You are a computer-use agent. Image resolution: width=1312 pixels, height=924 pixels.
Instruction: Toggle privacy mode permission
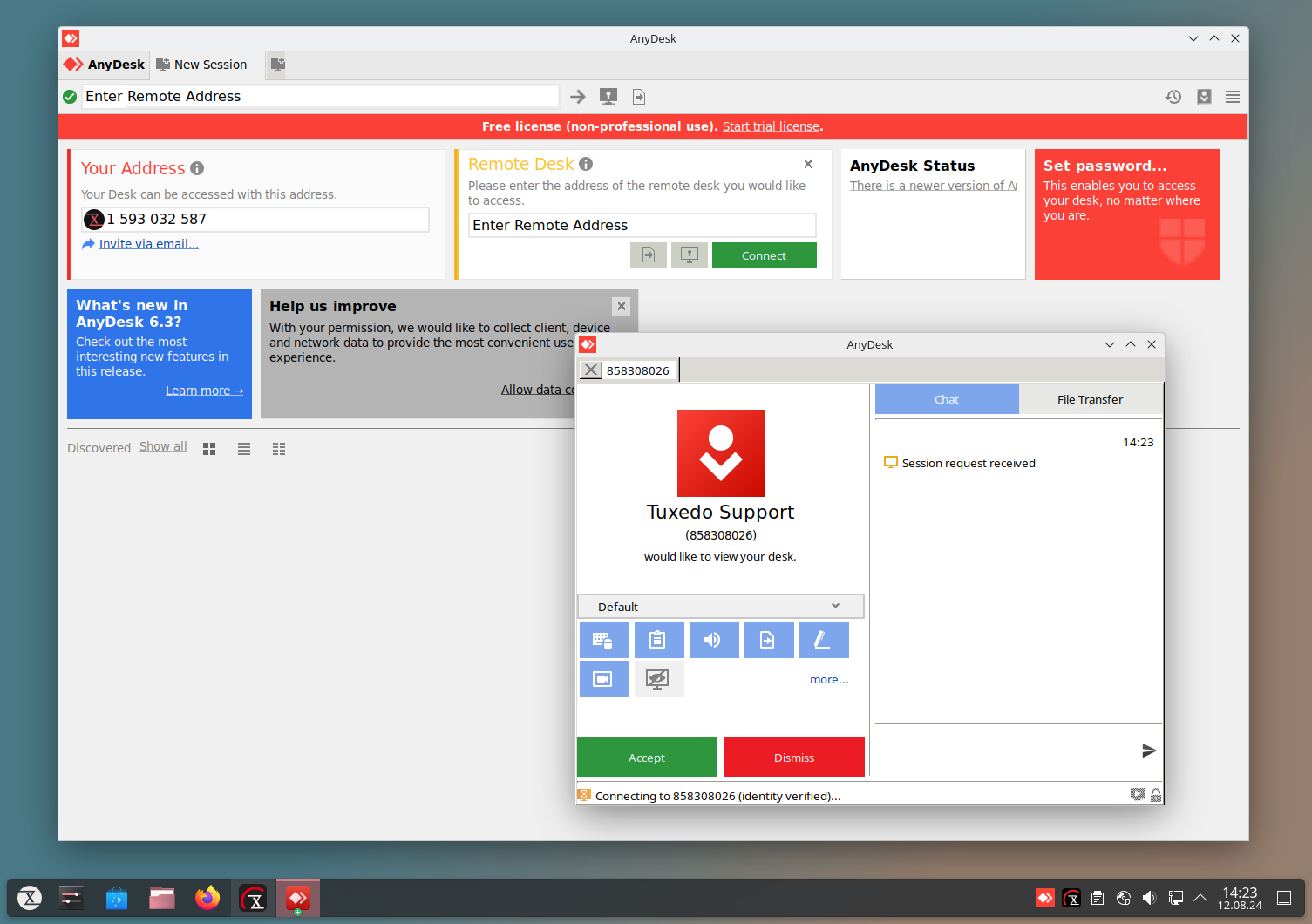659,679
